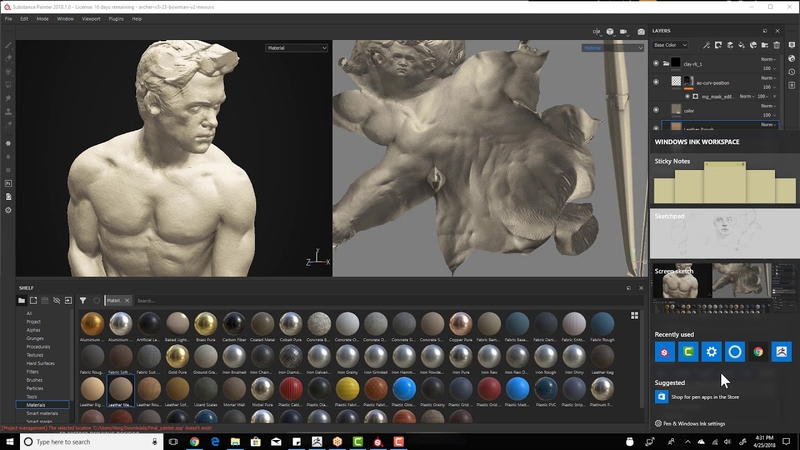Open Sketchpad in Ink Workspace

[724, 233]
